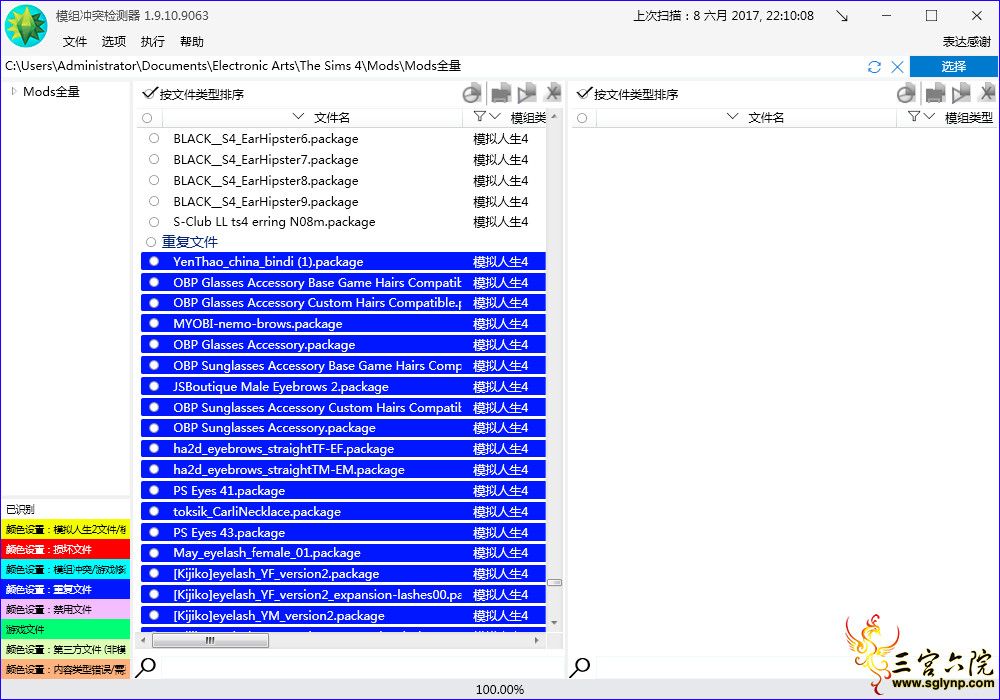The image size is (1000, 700).
Task: Click the 重复文件 group heading
Action: coord(190,242)
